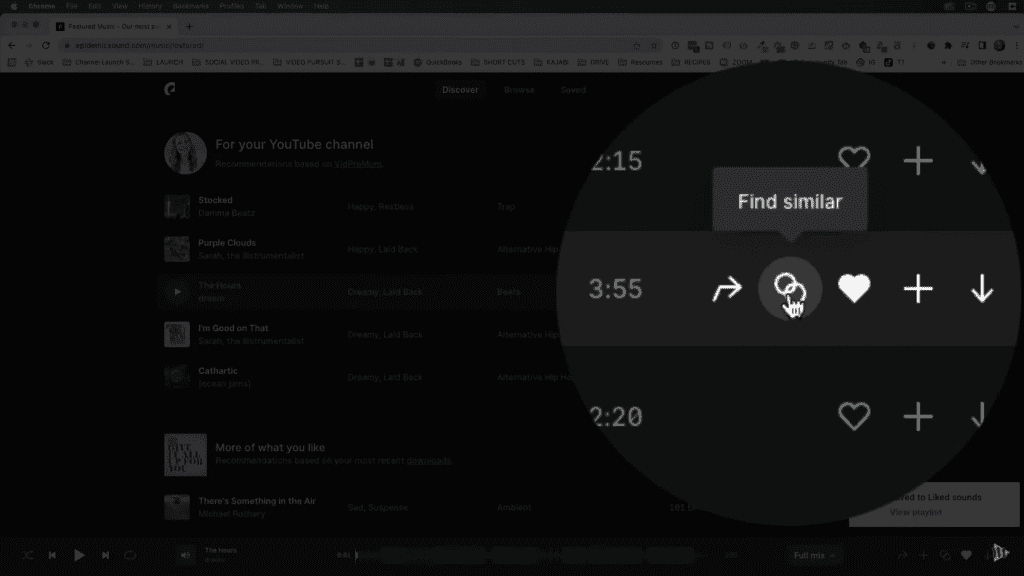The width and height of the screenshot is (1024, 576).
Task: Go back using the browser back arrow
Action: click(12, 45)
